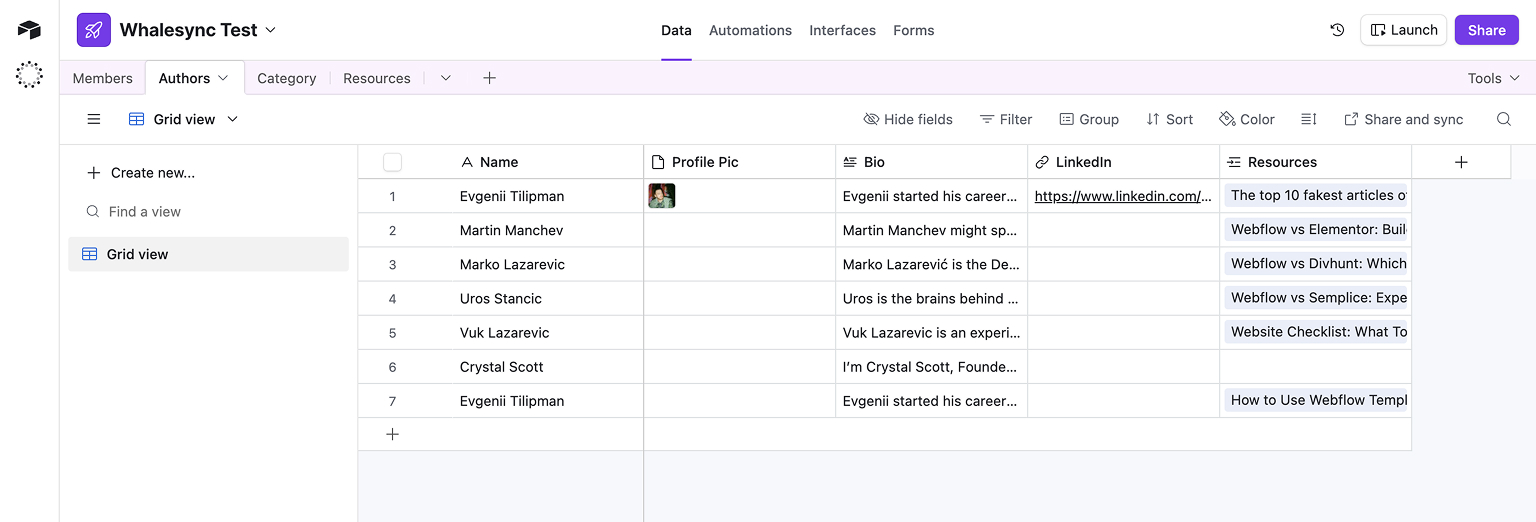Add a new table with plus icon
This screenshot has height=522, width=1536.
click(489, 78)
